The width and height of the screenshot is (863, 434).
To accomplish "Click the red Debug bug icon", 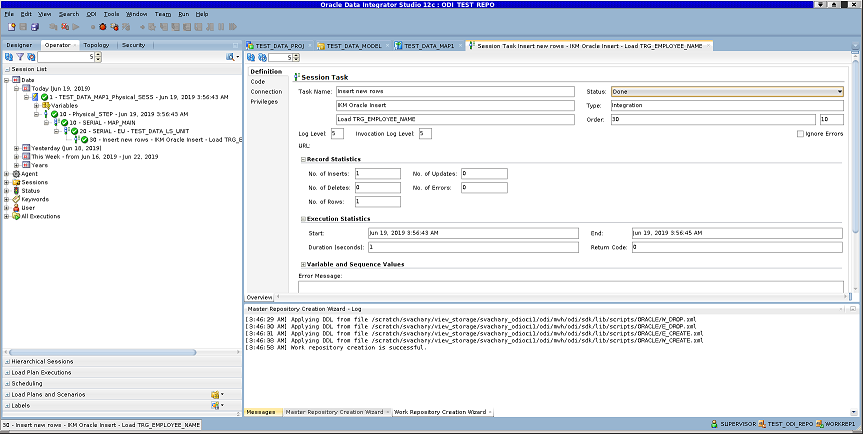I will 102,26.
